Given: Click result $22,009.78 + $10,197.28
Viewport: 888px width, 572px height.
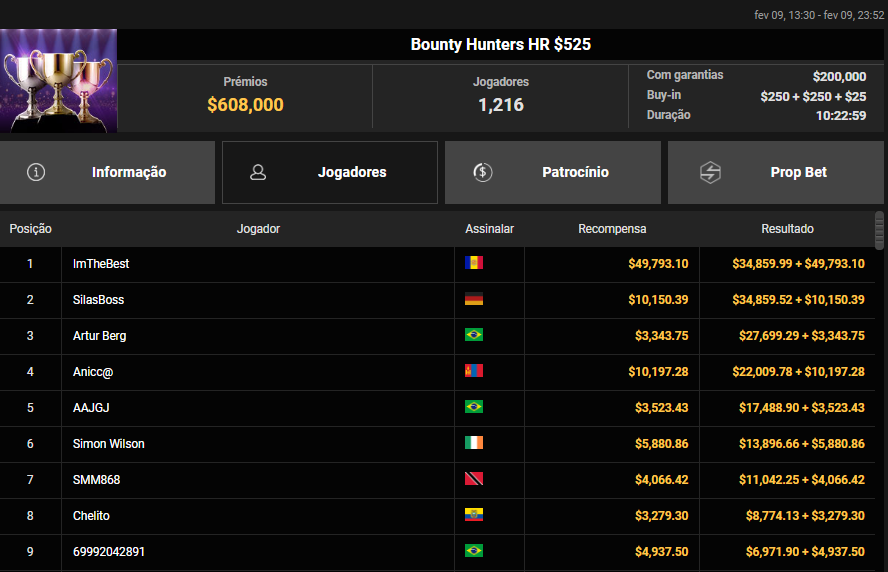Looking at the screenshot, I should [799, 372].
